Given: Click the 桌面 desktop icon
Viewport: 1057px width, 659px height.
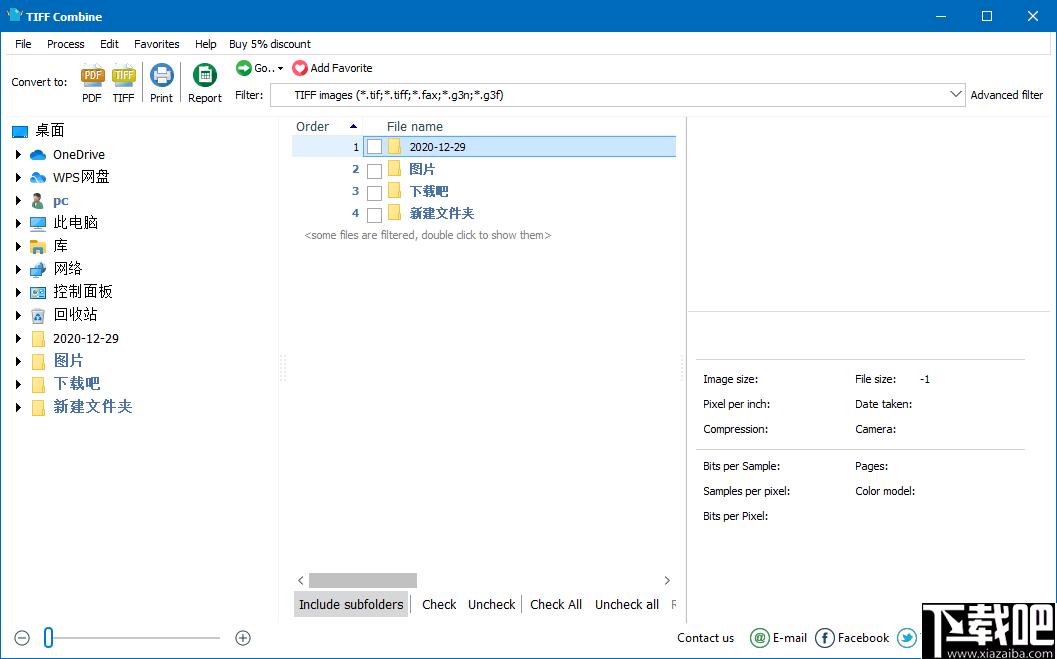Looking at the screenshot, I should tap(20, 131).
